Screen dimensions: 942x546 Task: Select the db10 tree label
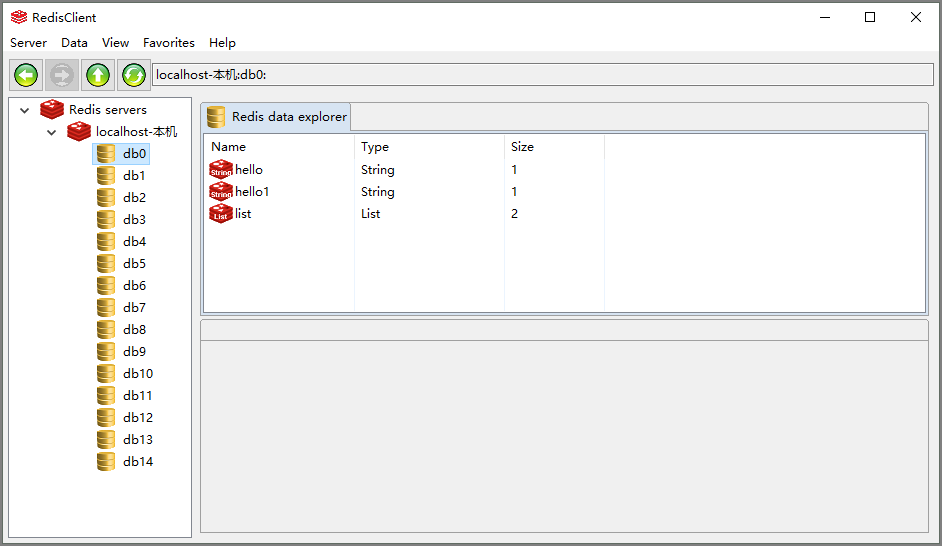point(138,374)
